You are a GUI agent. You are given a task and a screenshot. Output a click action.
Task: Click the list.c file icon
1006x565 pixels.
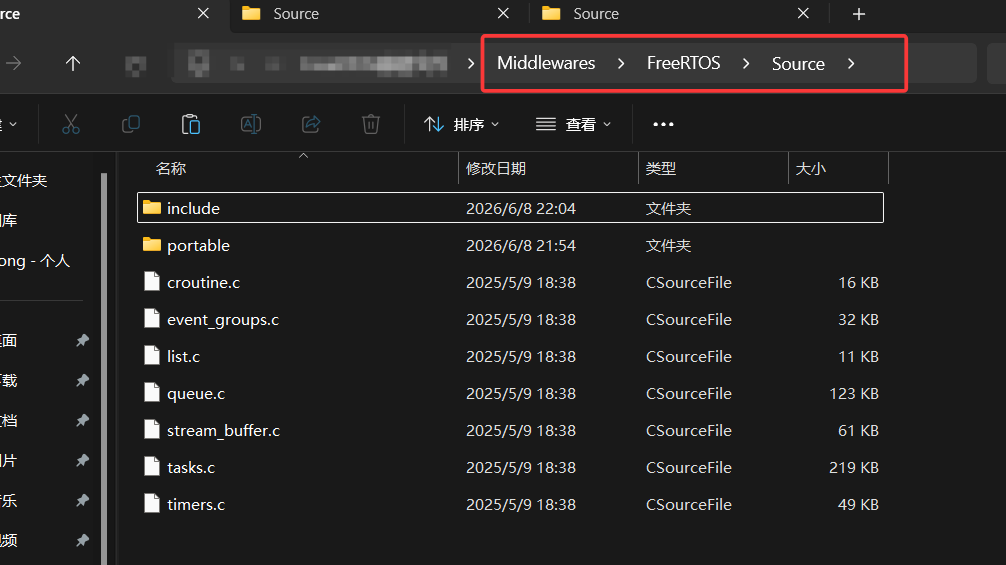(x=151, y=355)
